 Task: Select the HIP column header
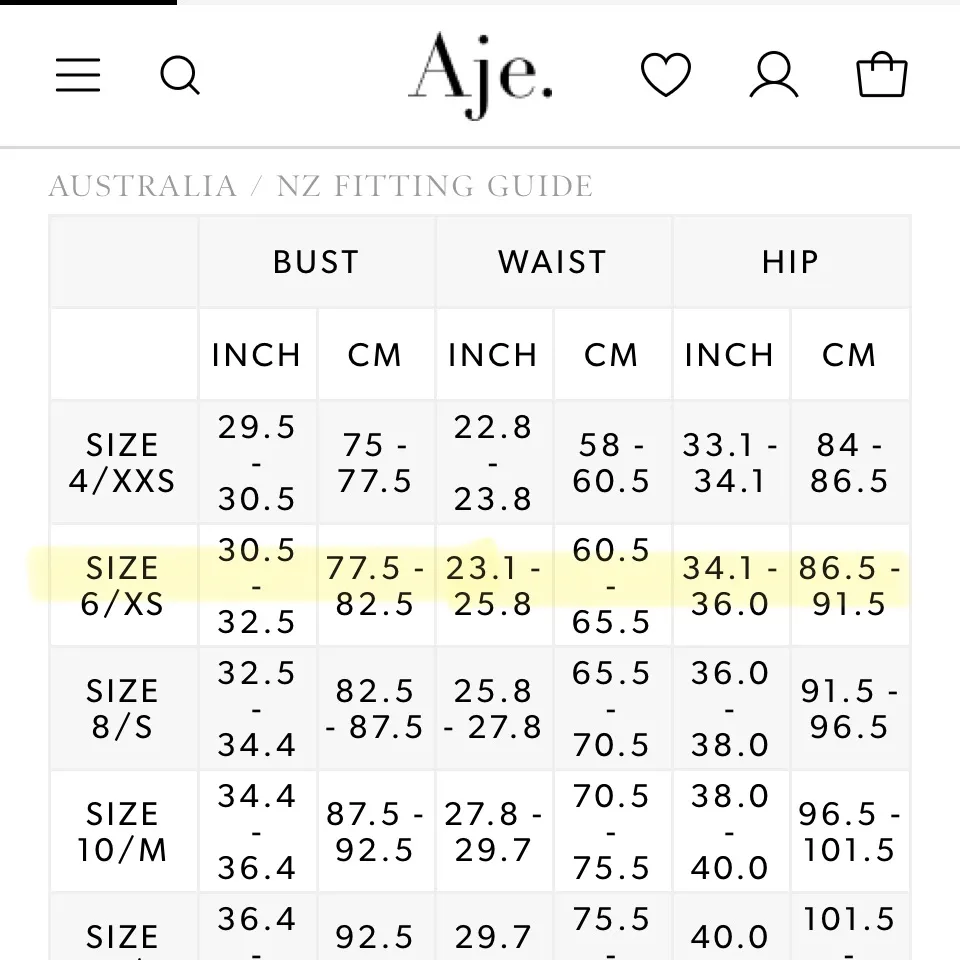click(x=790, y=262)
